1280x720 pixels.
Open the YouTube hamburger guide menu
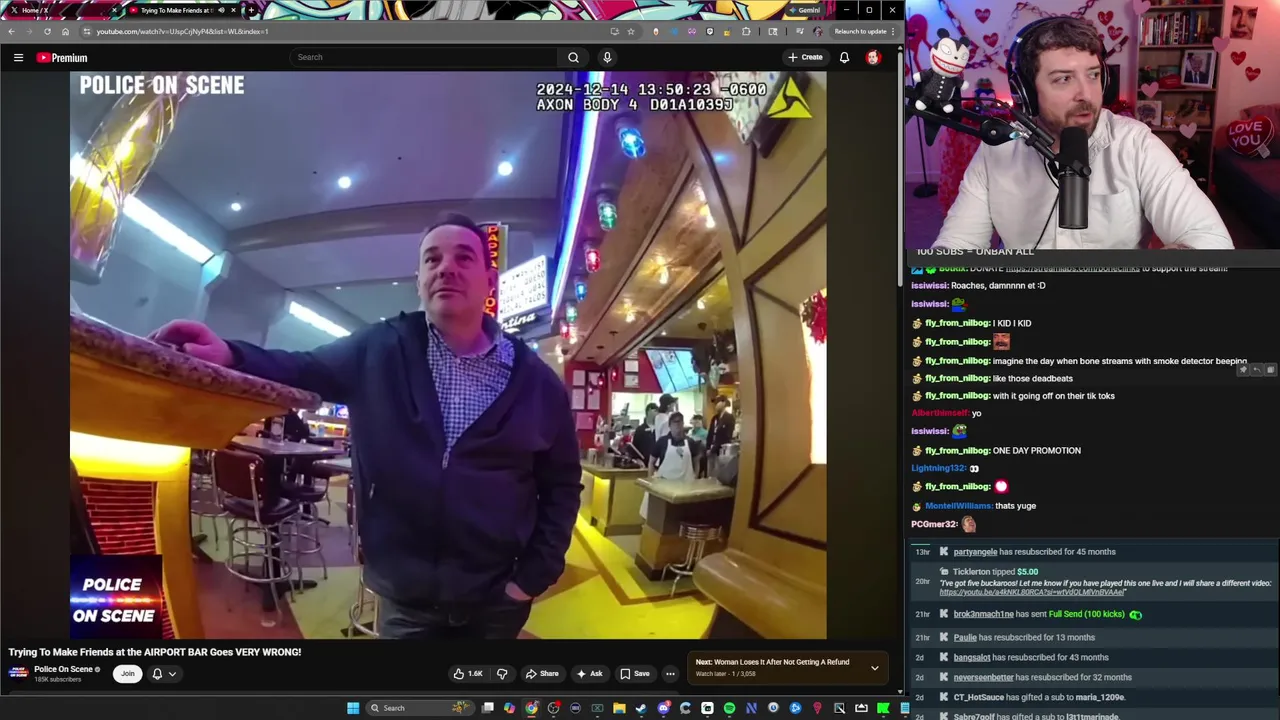pyautogui.click(x=18, y=57)
